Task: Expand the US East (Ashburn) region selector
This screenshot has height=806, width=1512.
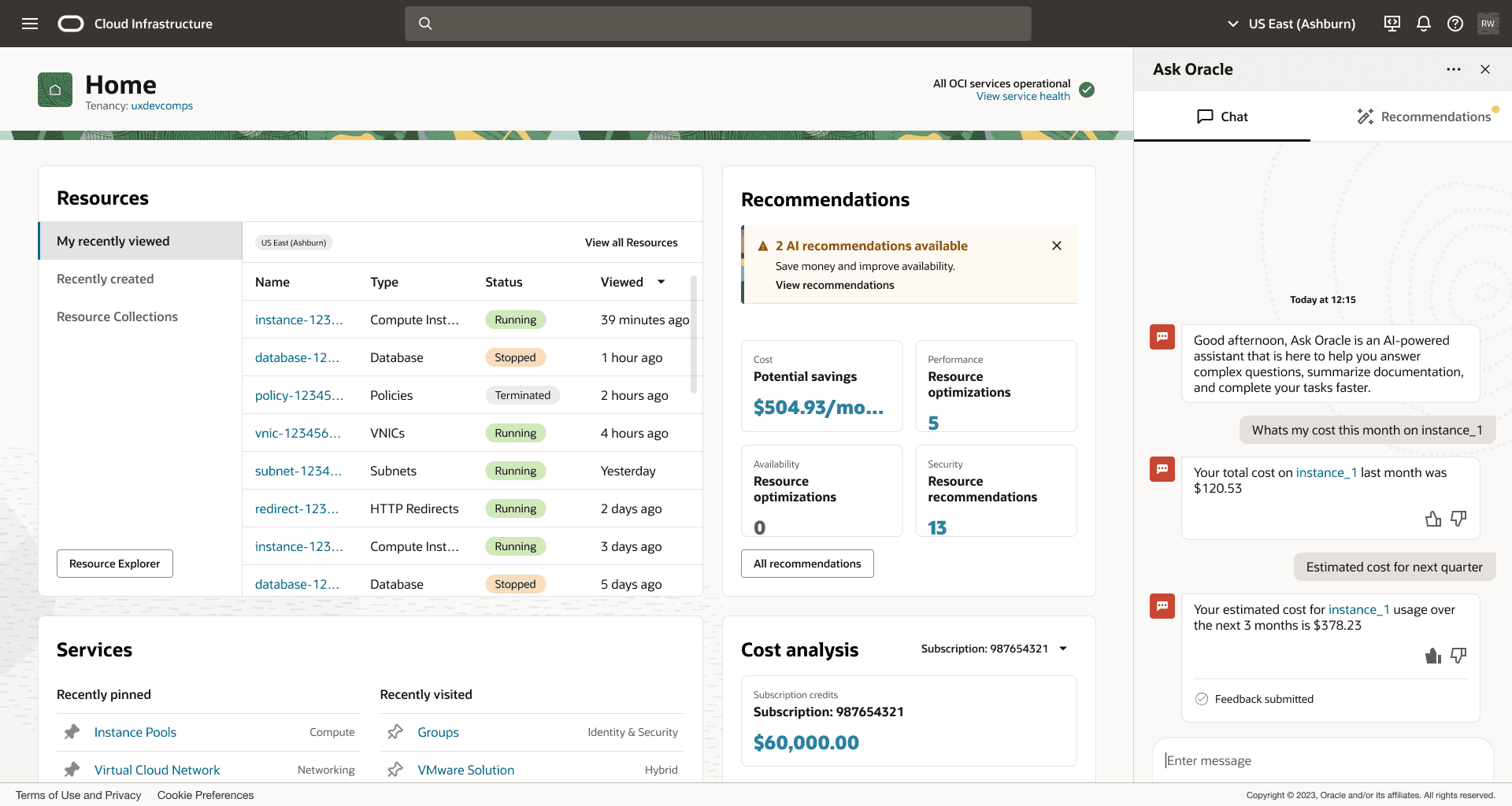Action: click(1291, 24)
